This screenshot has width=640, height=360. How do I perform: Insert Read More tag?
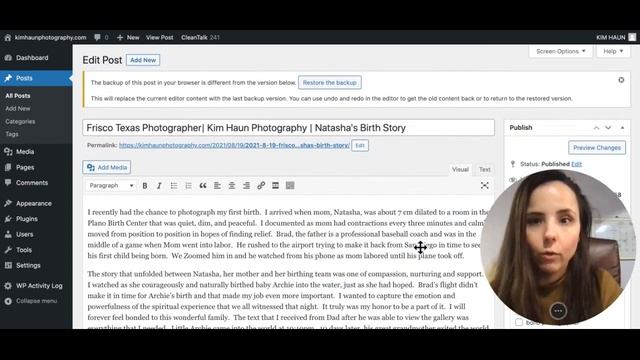pos(276,186)
